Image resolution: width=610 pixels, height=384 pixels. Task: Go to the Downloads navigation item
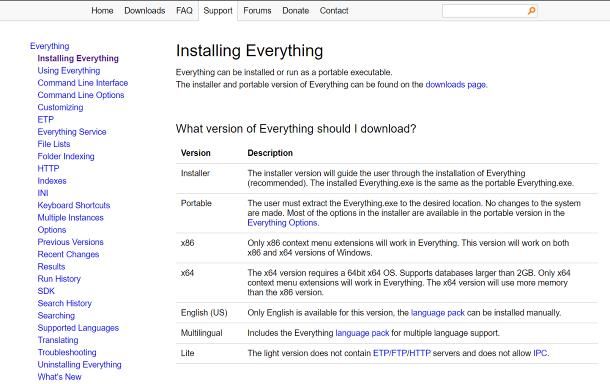point(145,11)
